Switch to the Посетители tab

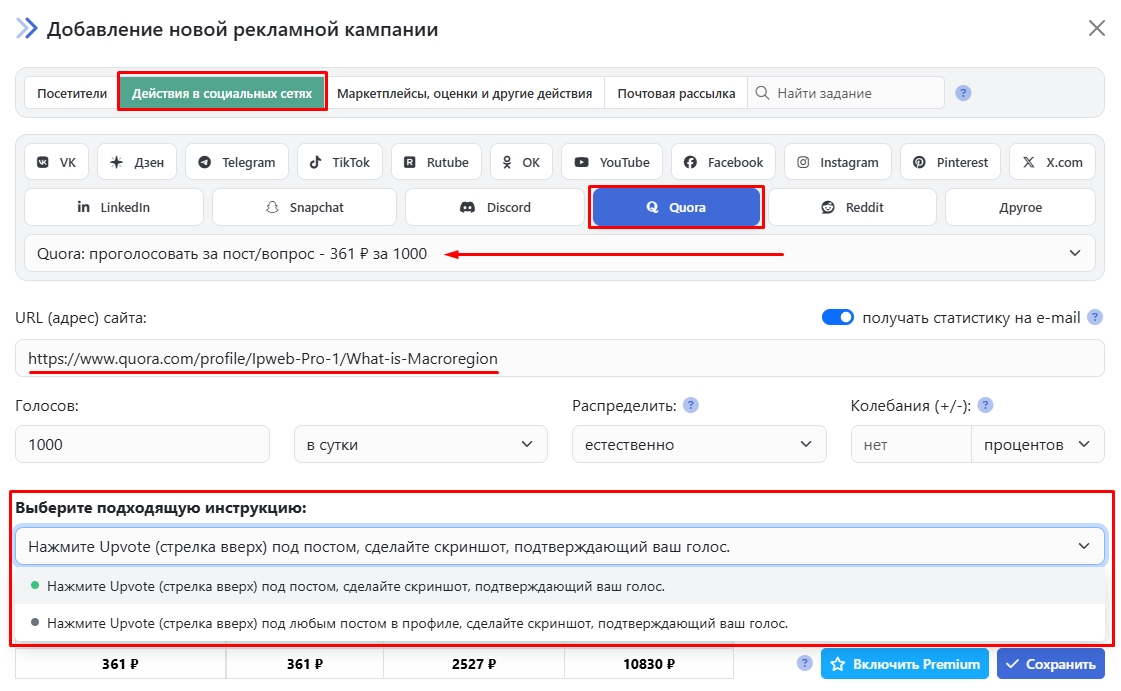click(72, 93)
